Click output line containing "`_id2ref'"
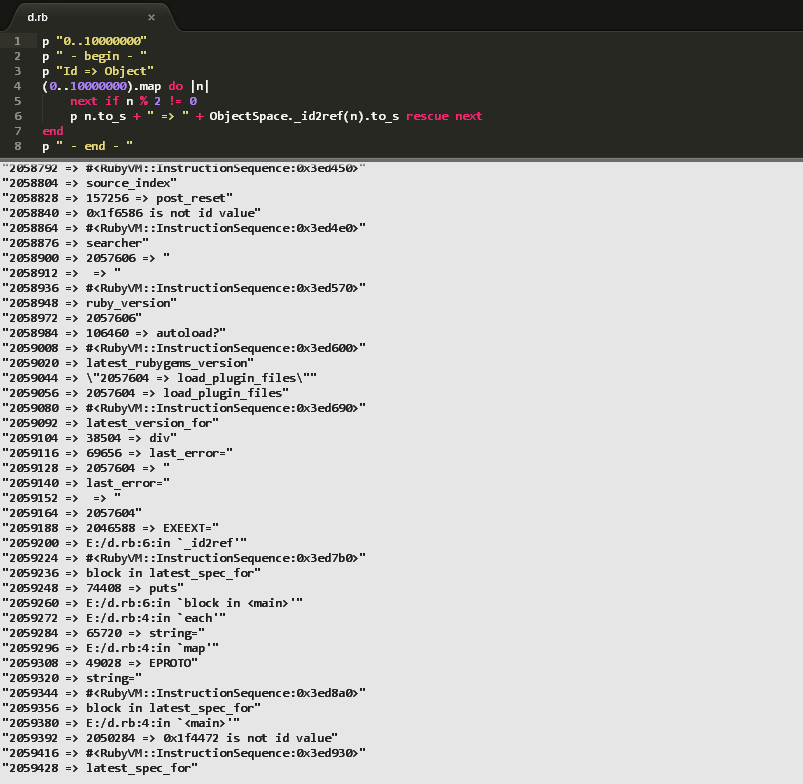The width and height of the screenshot is (803, 784). pyautogui.click(x=124, y=543)
